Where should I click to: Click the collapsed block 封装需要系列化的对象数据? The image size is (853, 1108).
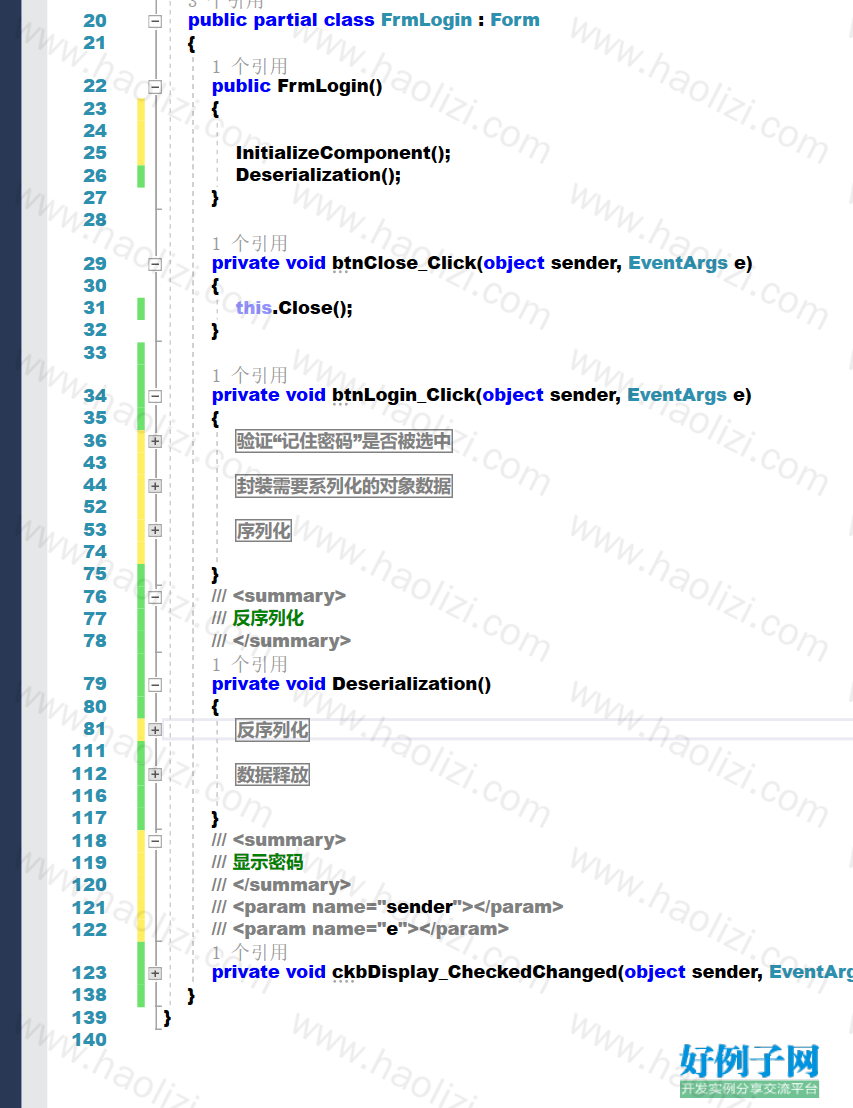click(x=343, y=486)
